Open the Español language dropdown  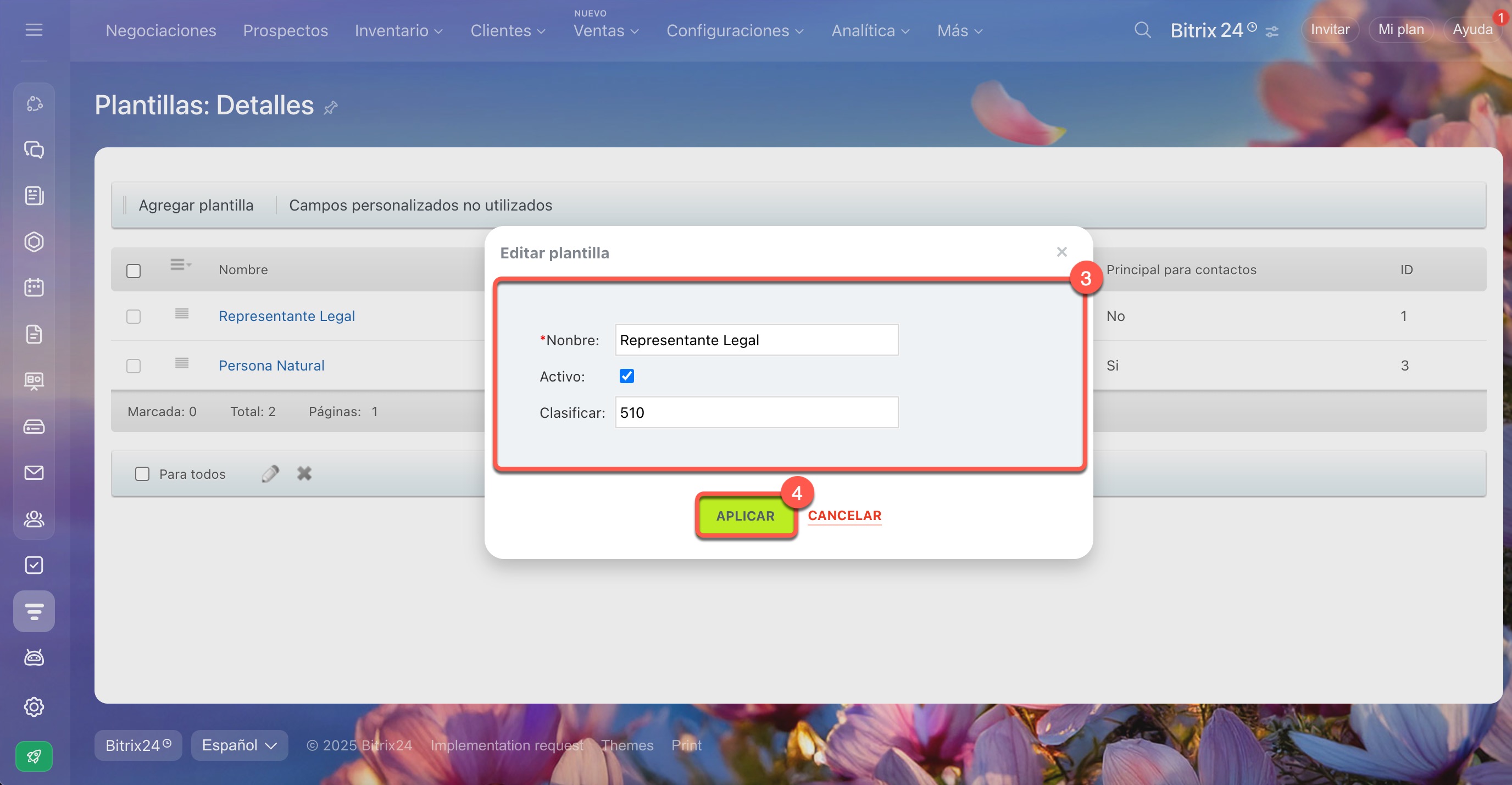tap(240, 745)
